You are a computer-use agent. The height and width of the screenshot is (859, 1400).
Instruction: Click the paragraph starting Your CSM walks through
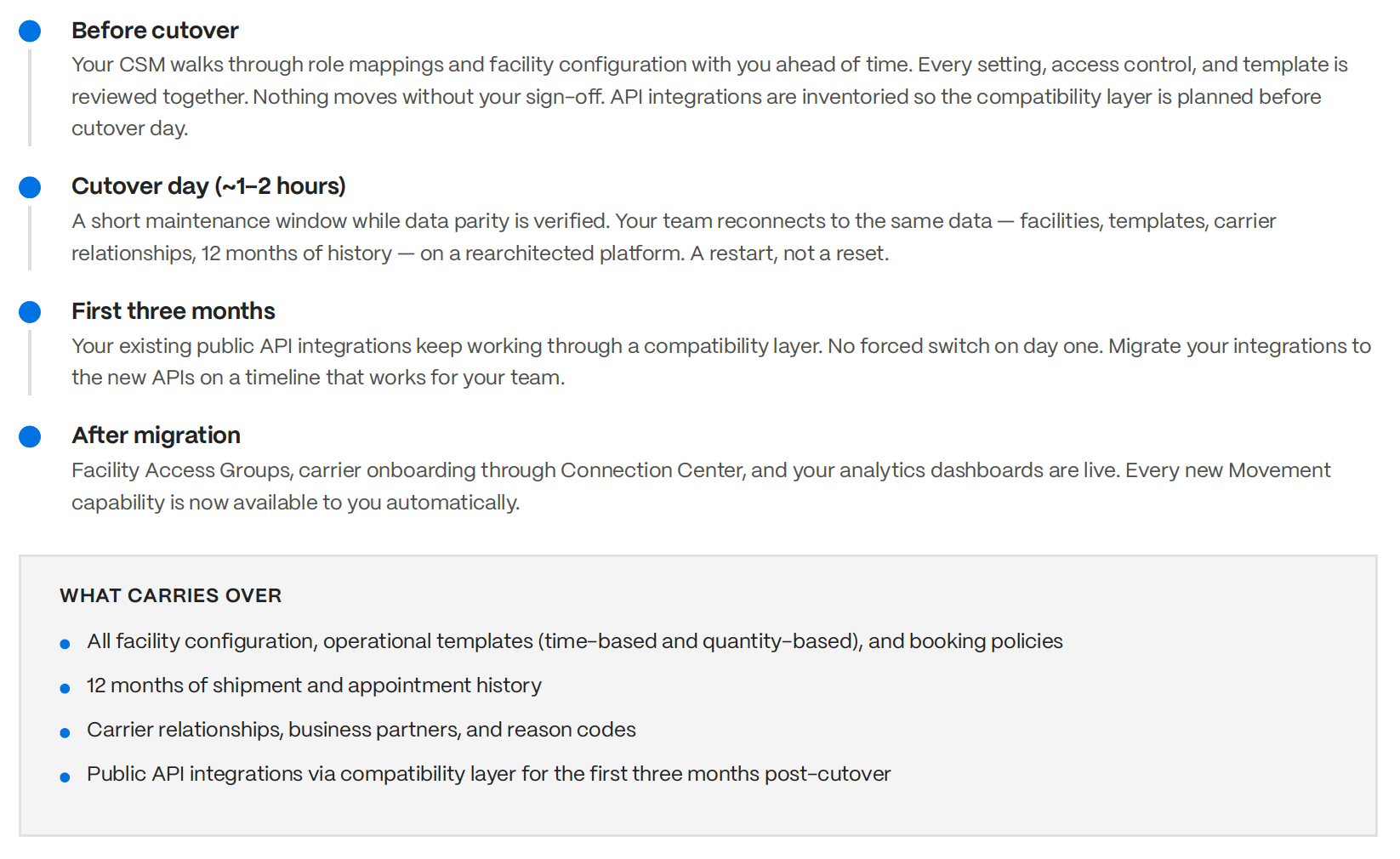coord(709,96)
